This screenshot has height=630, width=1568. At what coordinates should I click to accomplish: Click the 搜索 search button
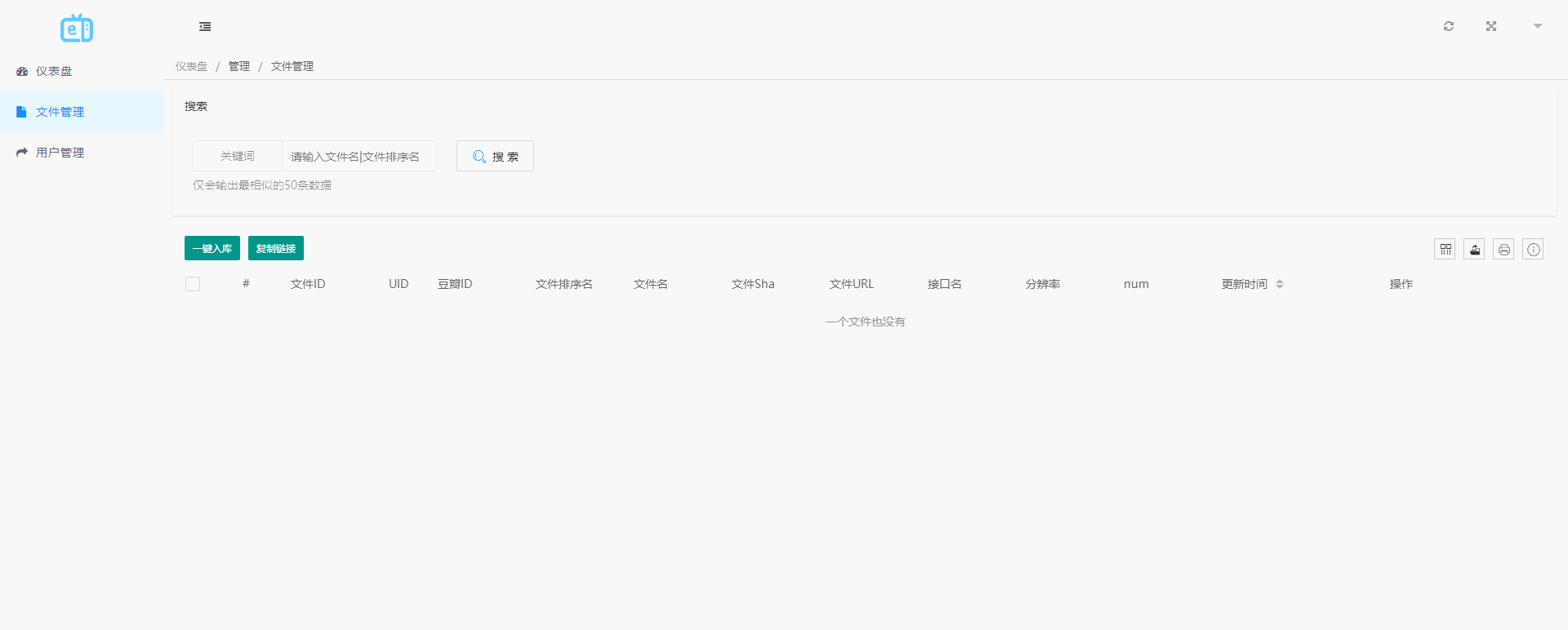pyautogui.click(x=495, y=156)
